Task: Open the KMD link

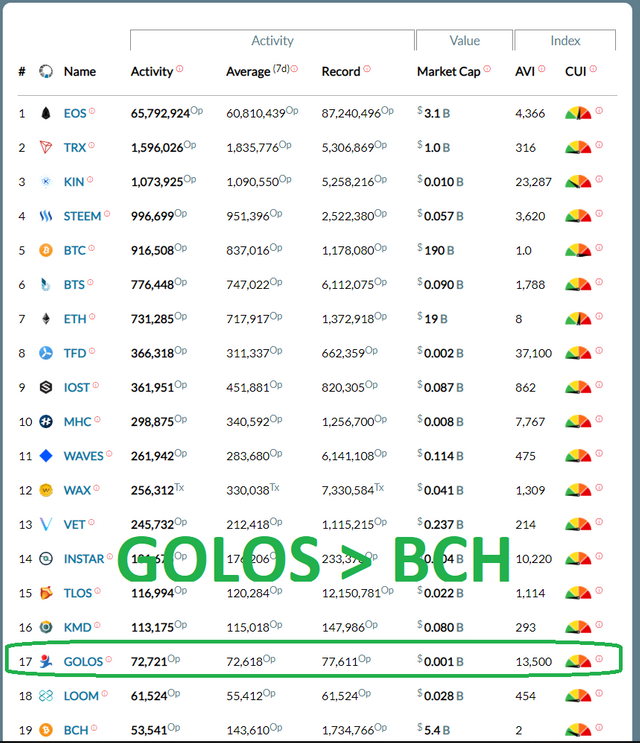Action: pyautogui.click(x=78, y=627)
